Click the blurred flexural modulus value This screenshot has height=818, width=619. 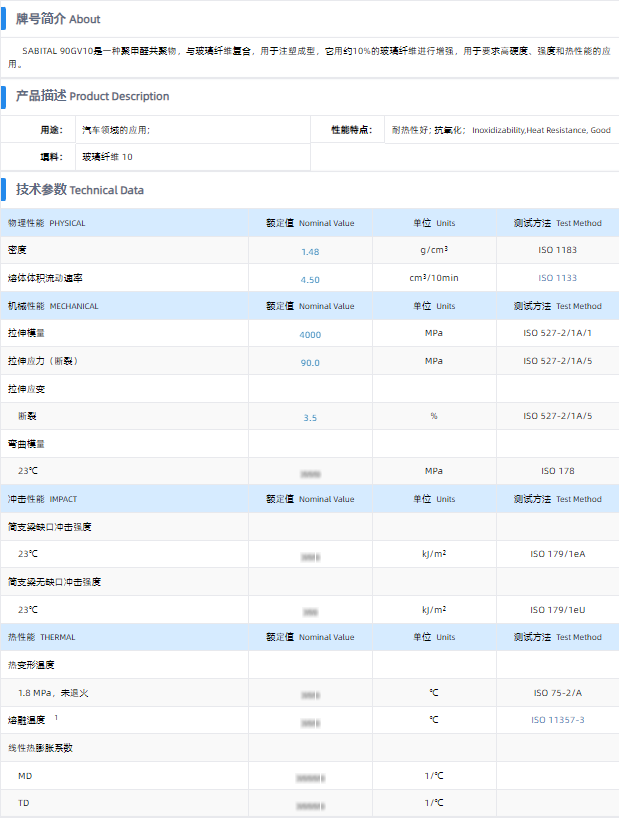(x=310, y=472)
